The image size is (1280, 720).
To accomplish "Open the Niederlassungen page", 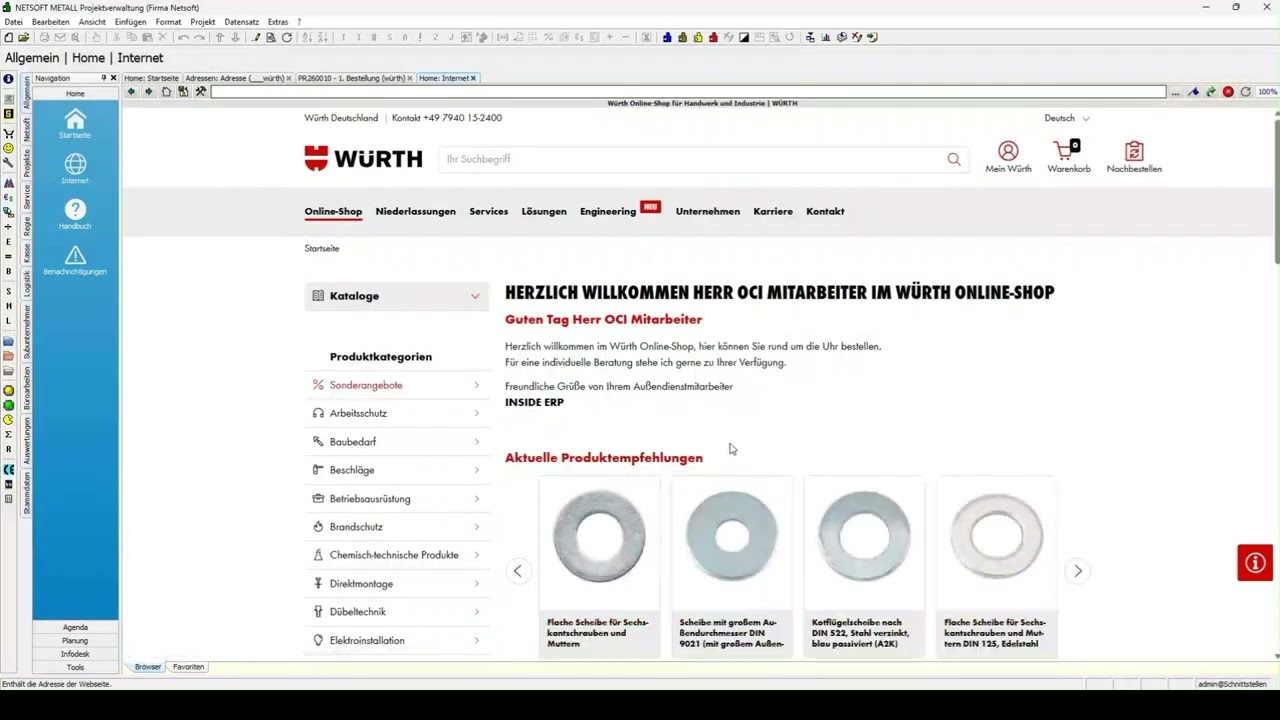I will pyautogui.click(x=415, y=211).
